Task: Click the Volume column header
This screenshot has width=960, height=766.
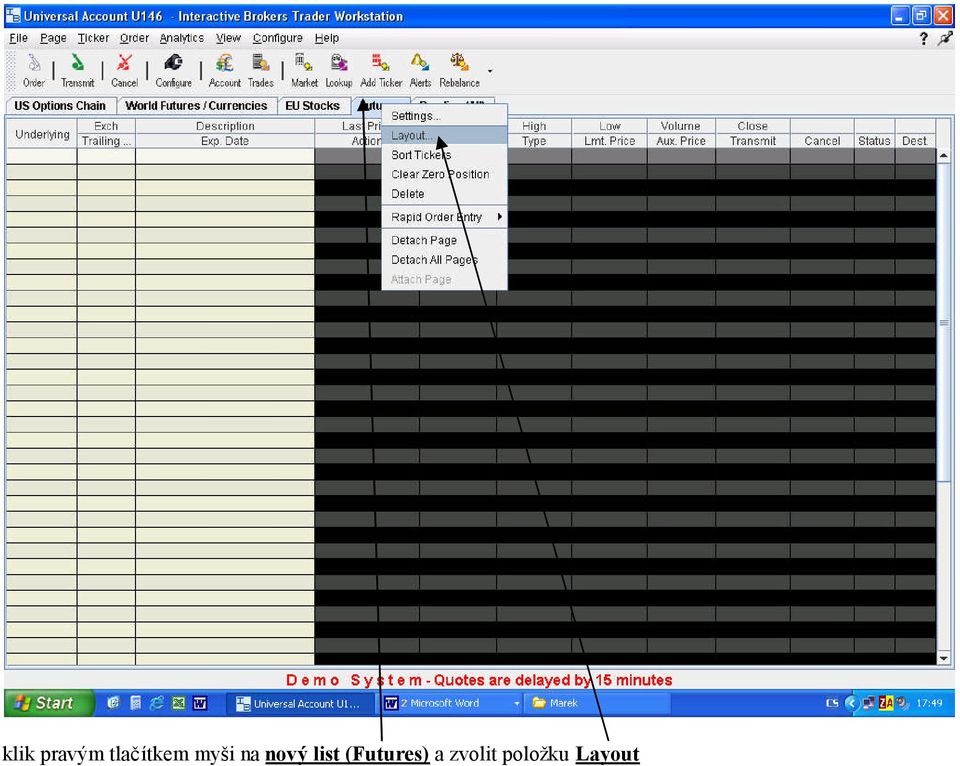Action: tap(681, 126)
